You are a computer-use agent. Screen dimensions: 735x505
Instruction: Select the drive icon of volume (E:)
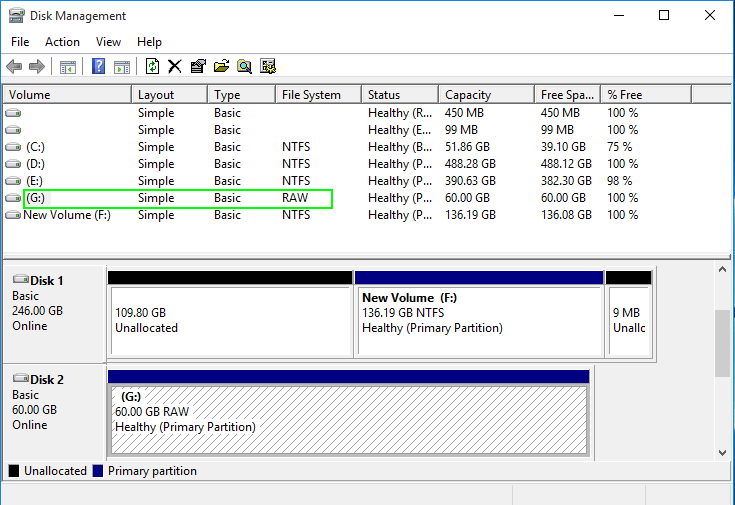pos(13,181)
